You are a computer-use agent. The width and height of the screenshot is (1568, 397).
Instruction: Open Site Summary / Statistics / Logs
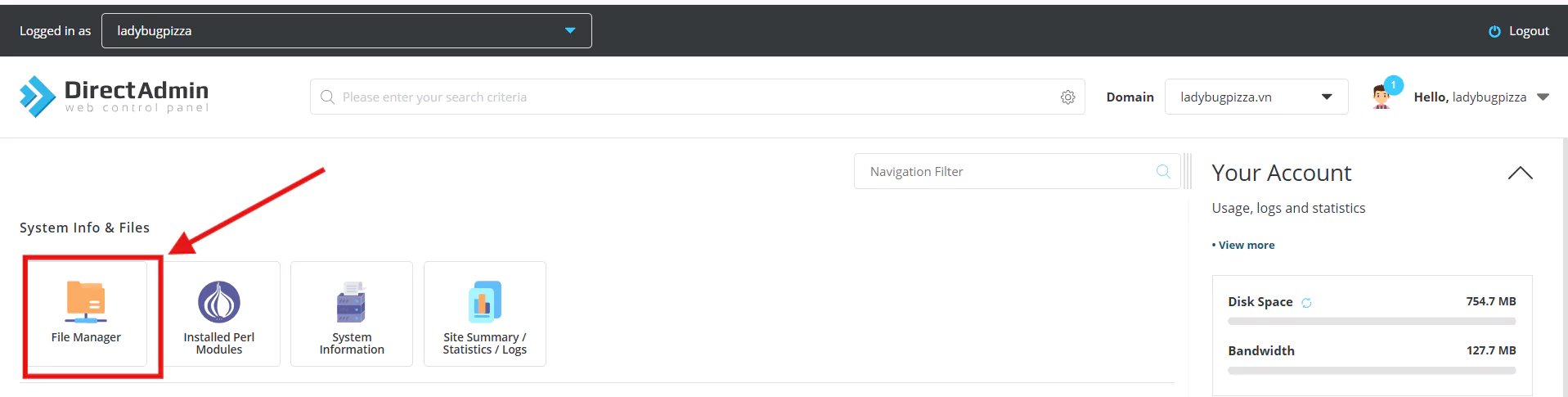(x=485, y=302)
